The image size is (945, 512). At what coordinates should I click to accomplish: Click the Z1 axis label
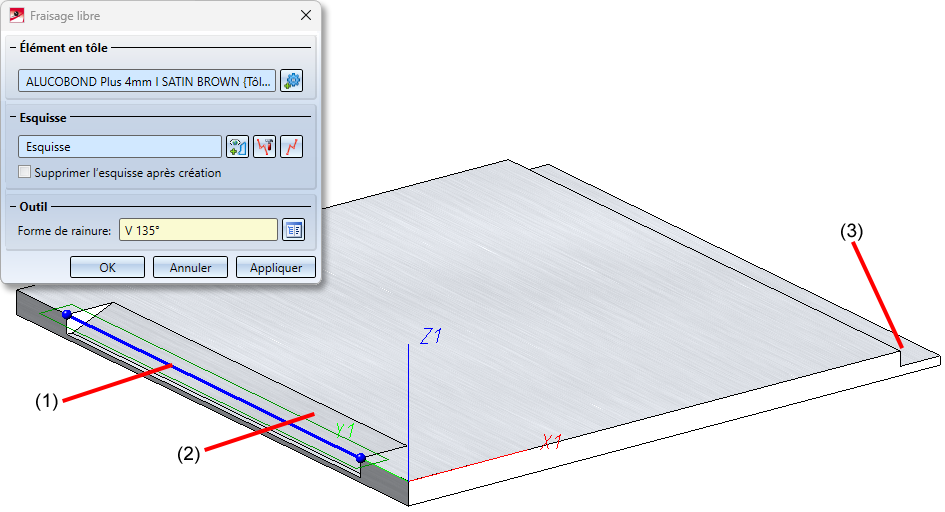click(x=432, y=336)
